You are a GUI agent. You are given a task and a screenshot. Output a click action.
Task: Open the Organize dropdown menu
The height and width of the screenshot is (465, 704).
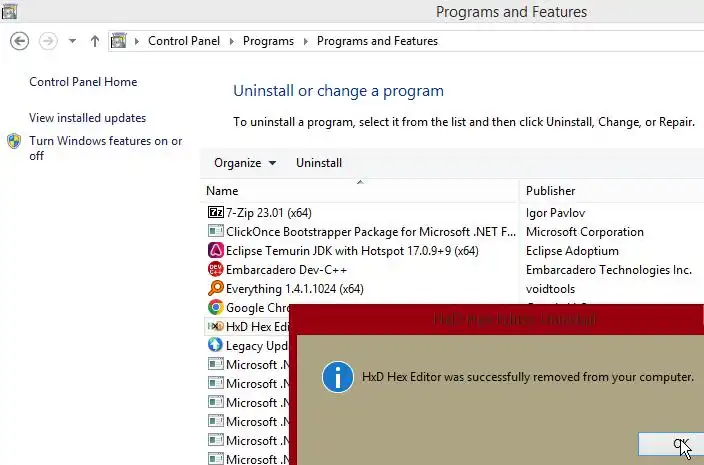(x=245, y=163)
